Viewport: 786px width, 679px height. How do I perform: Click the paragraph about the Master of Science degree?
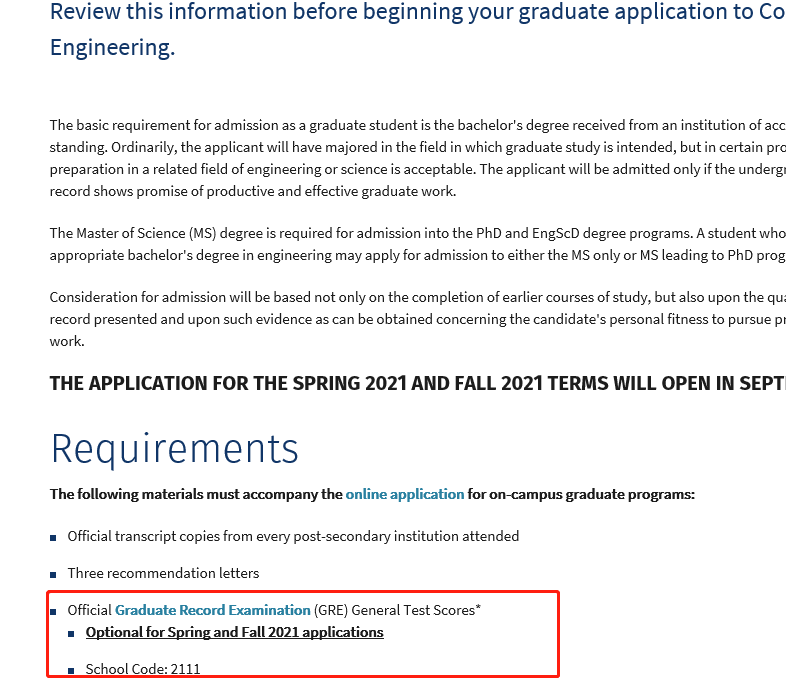click(418, 244)
